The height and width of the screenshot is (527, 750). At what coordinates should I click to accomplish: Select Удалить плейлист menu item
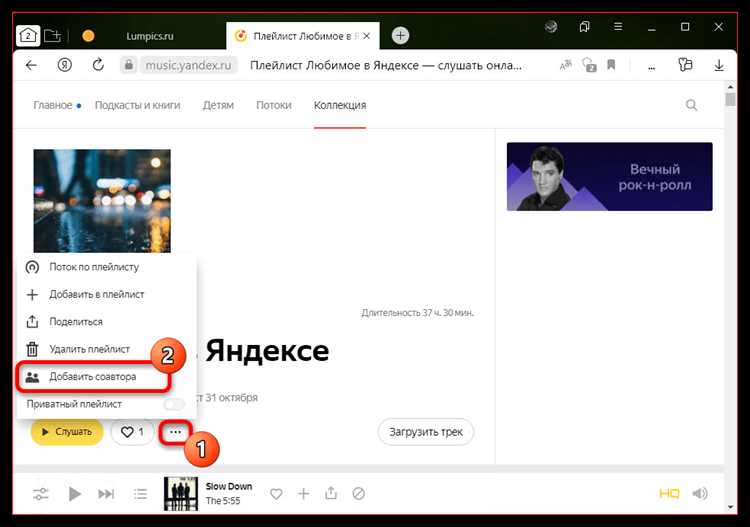point(107,350)
